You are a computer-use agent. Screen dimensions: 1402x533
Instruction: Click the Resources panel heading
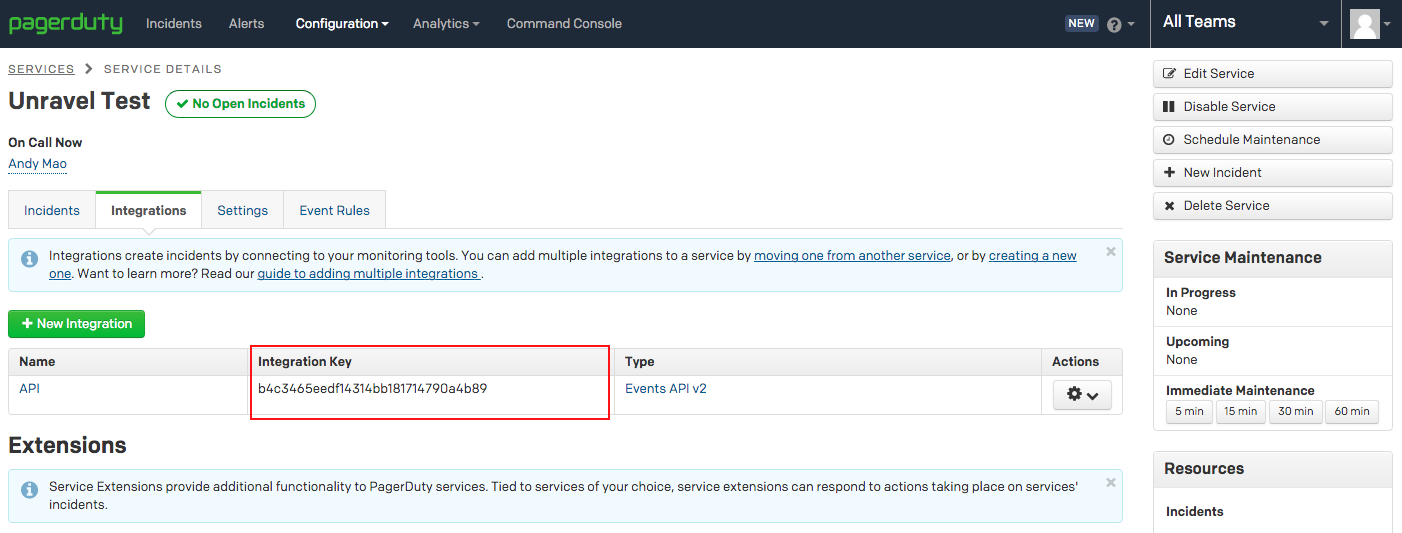1204,468
